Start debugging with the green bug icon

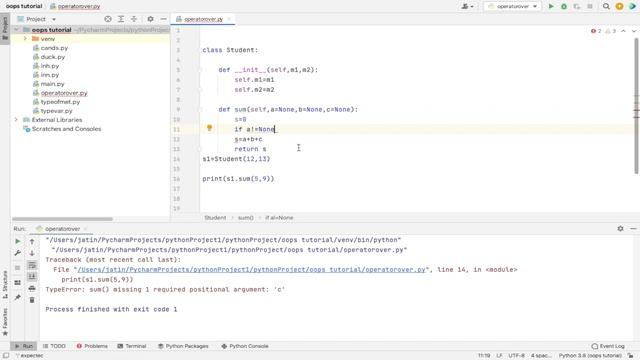coord(564,6)
